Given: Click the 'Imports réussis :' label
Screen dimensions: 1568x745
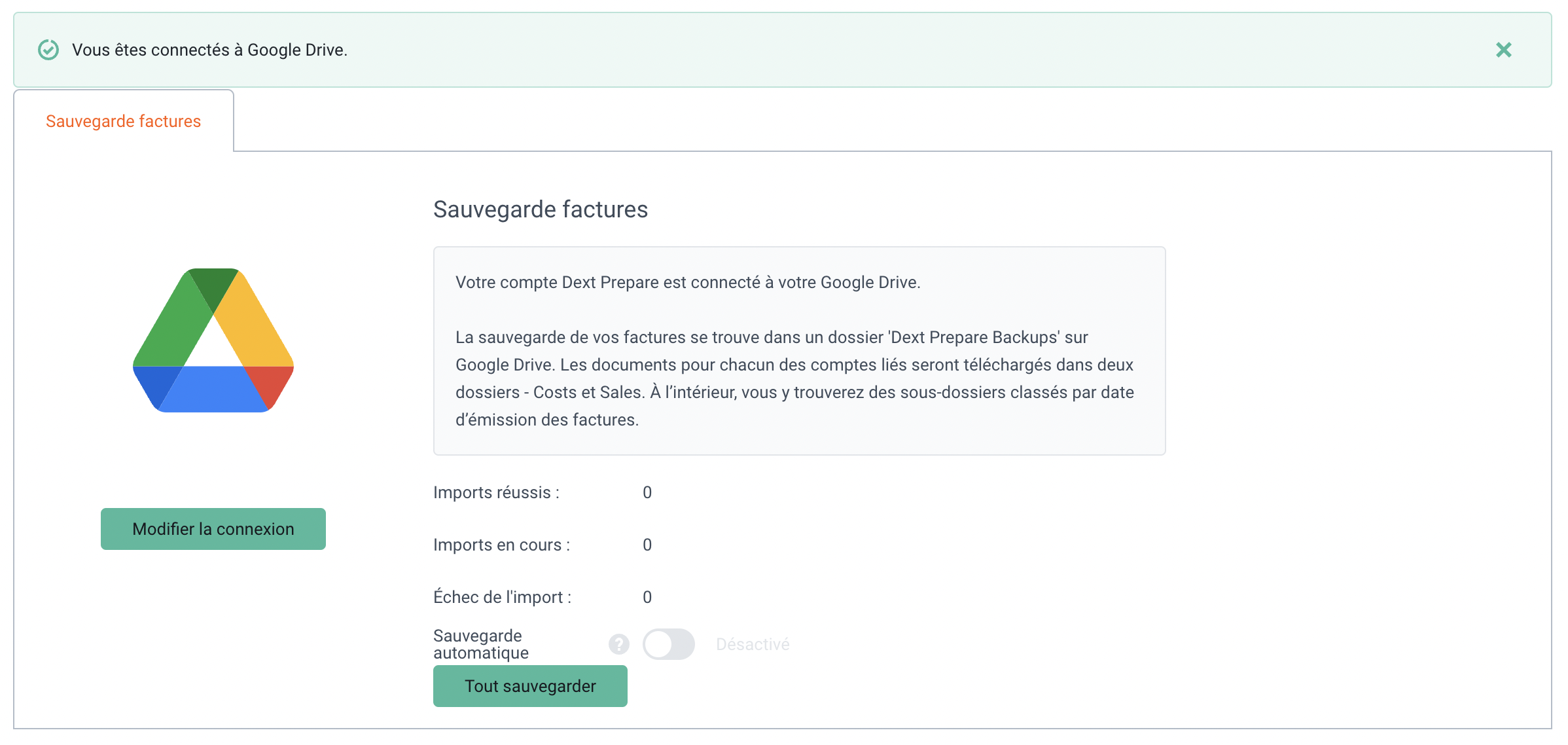Looking at the screenshot, I should (496, 492).
